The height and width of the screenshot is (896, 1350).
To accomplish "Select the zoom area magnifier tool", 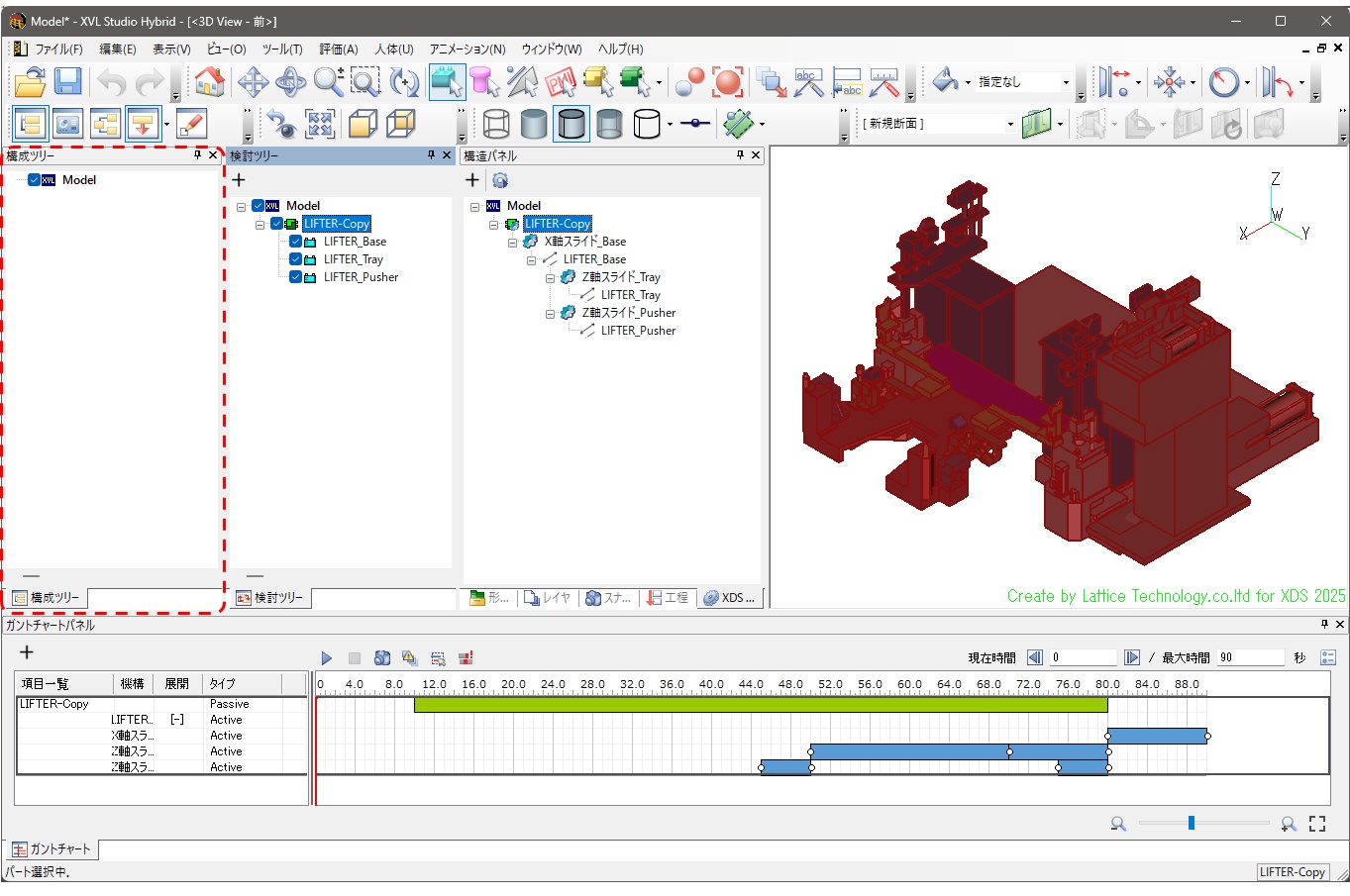I will [x=365, y=82].
